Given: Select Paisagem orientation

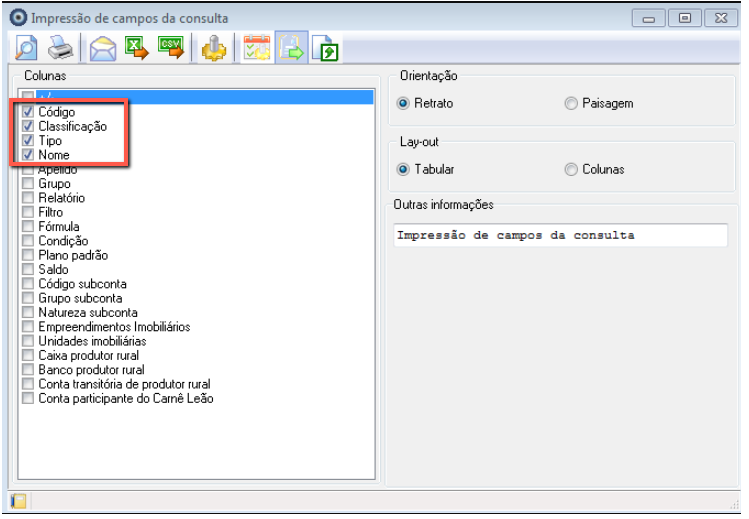Looking at the screenshot, I should 571,103.
